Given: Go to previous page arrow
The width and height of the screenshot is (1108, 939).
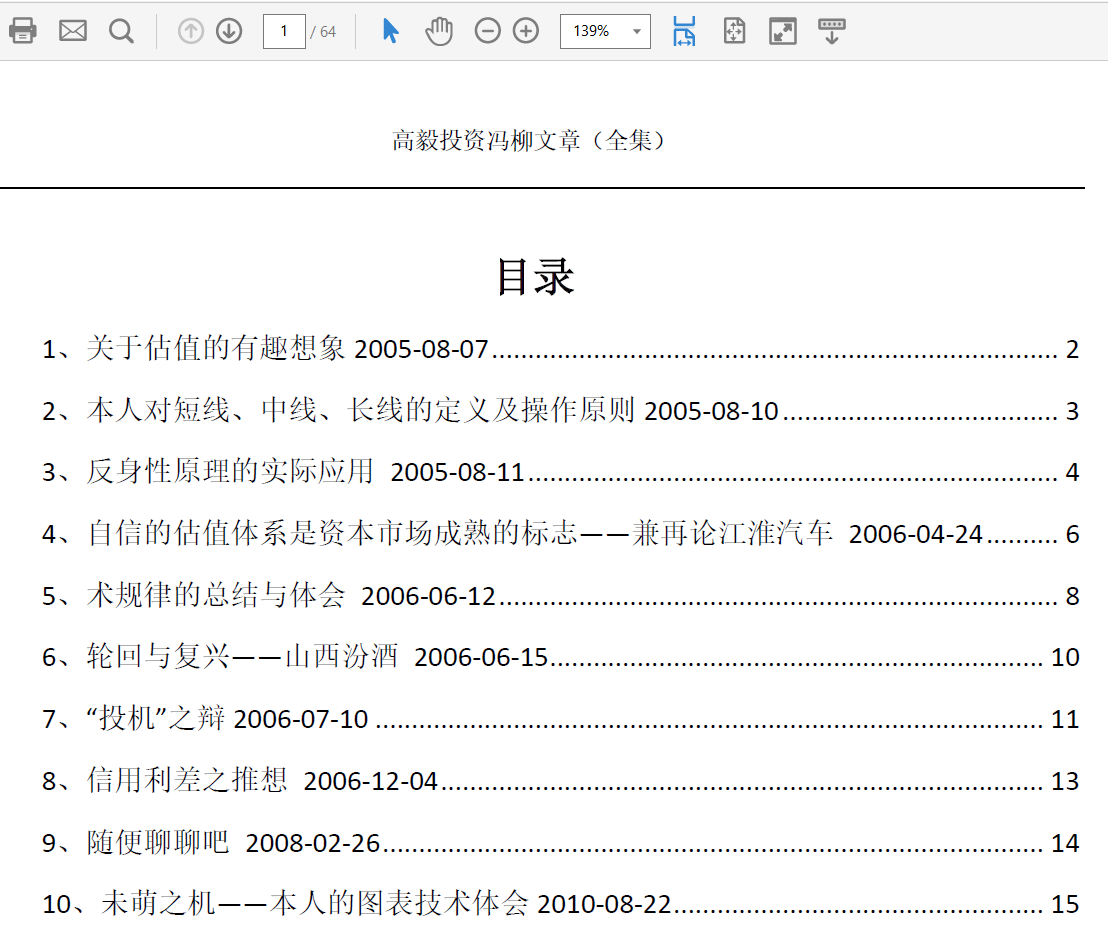Looking at the screenshot, I should (x=190, y=31).
